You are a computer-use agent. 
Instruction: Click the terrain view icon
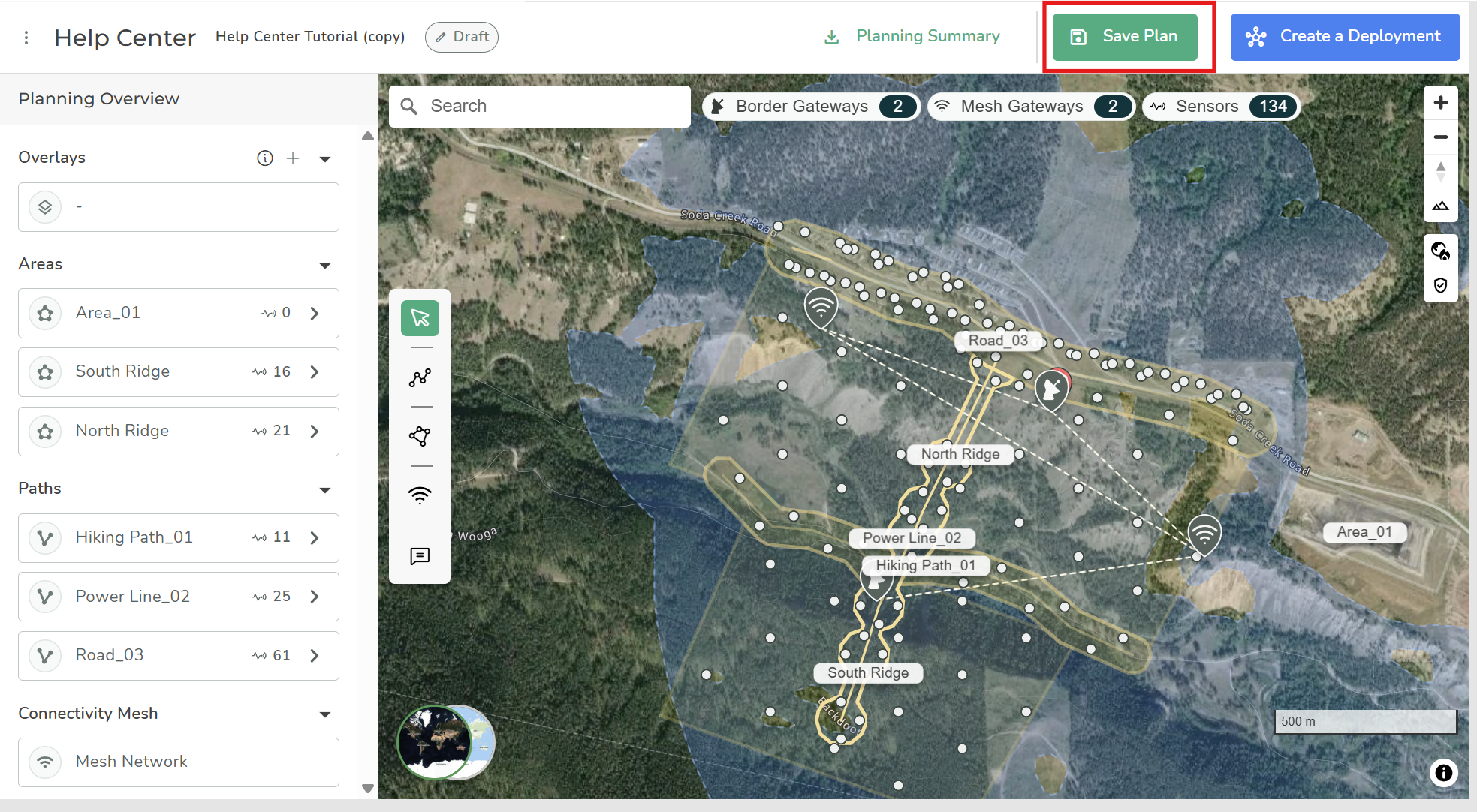[x=1440, y=206]
